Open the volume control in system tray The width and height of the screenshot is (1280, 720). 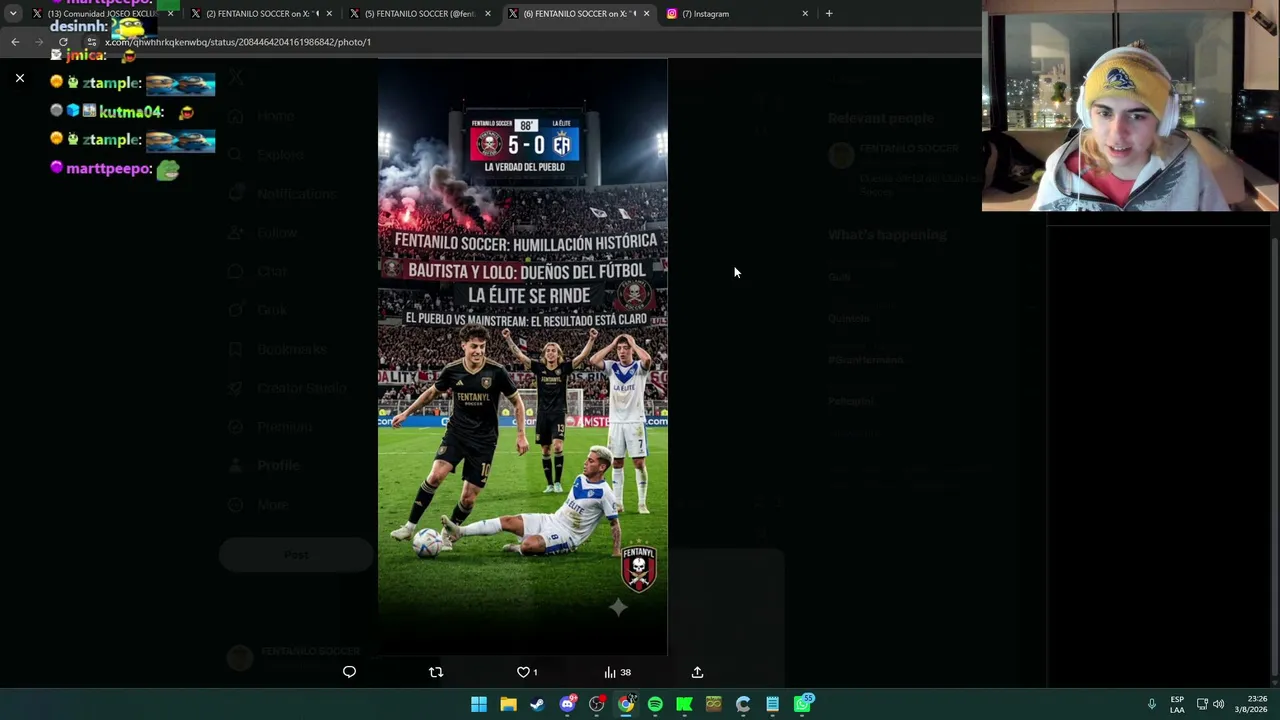[x=1218, y=704]
